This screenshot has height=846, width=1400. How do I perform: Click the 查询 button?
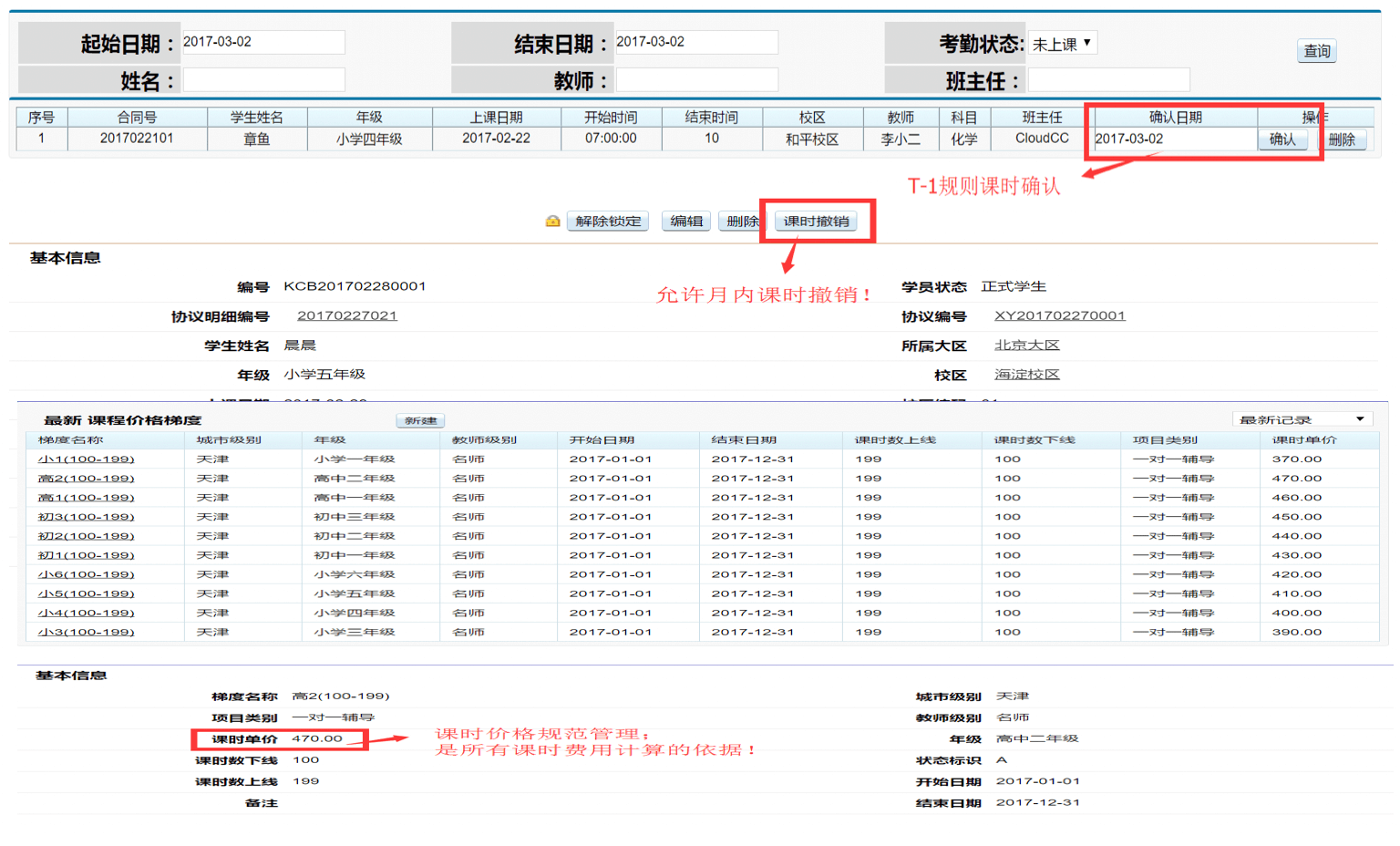1316,51
